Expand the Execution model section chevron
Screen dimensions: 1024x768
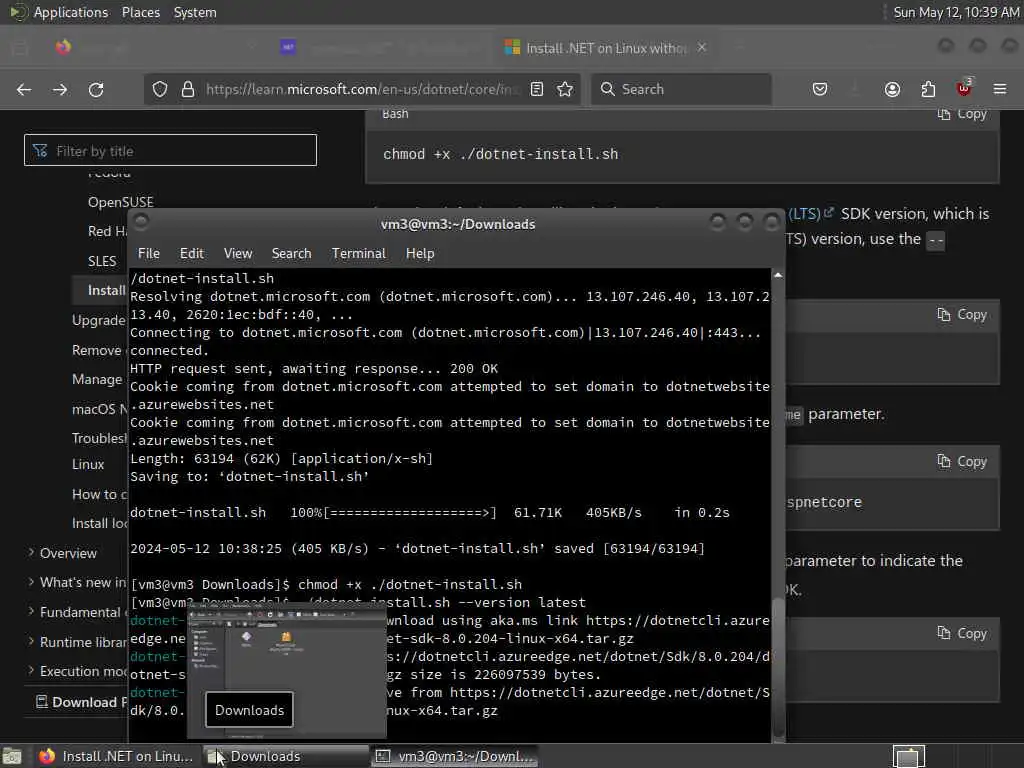[31, 671]
